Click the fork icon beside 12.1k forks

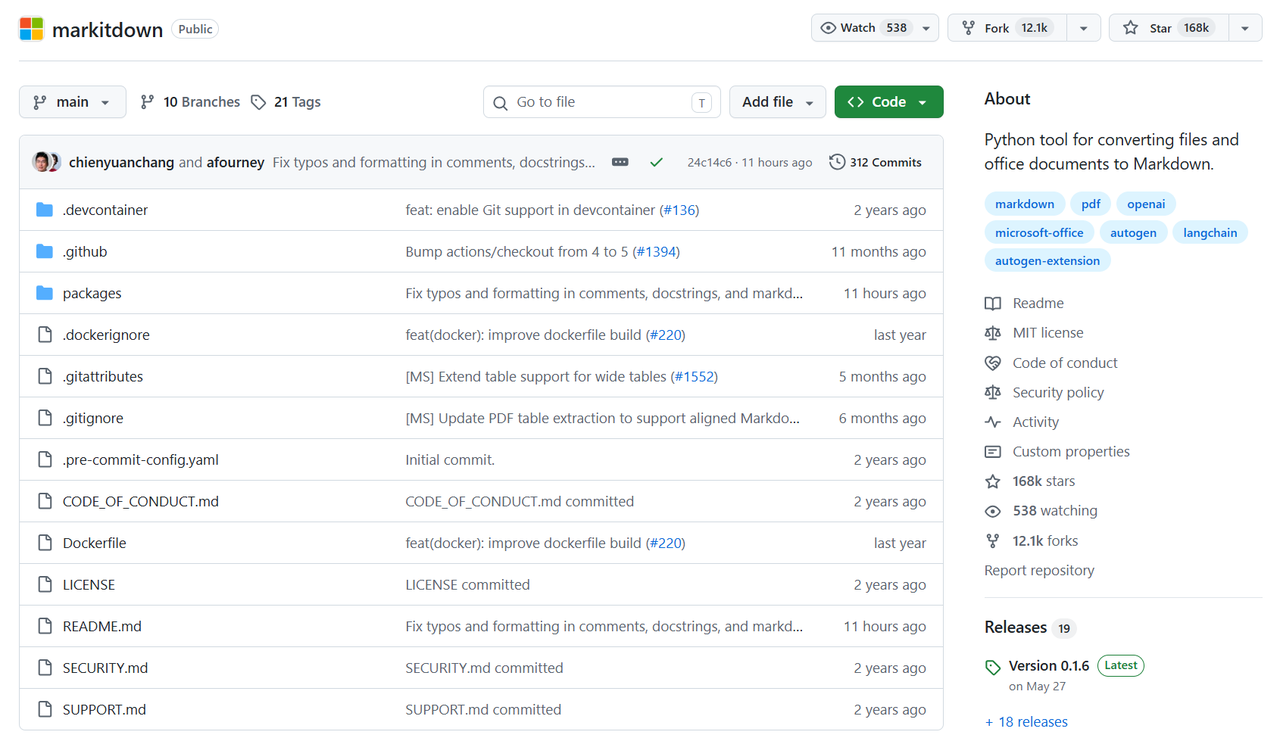point(993,541)
